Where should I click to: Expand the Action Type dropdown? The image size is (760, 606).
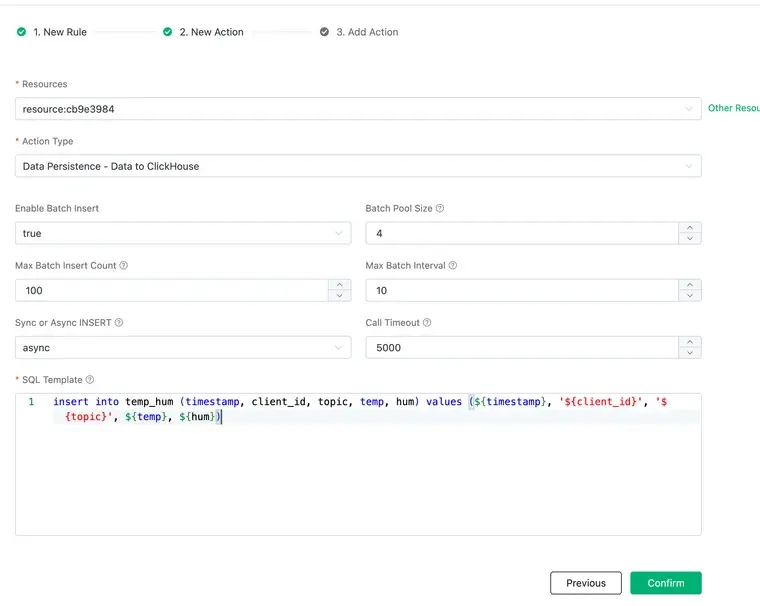pos(357,166)
